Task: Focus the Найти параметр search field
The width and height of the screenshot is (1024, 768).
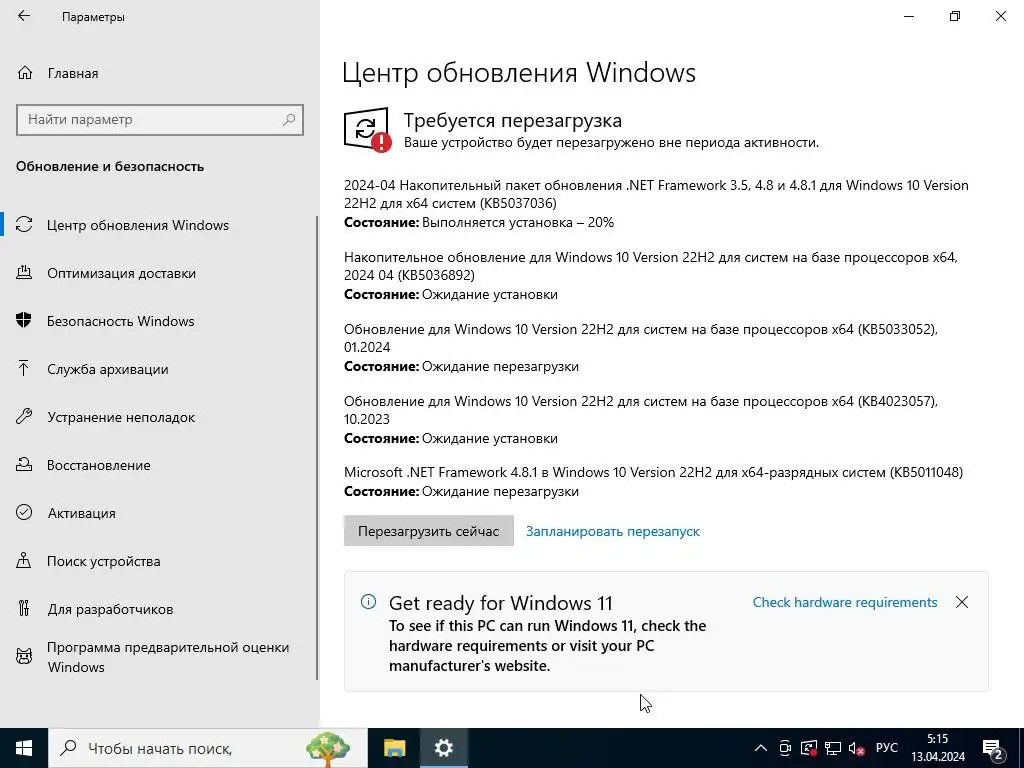Action: 159,120
